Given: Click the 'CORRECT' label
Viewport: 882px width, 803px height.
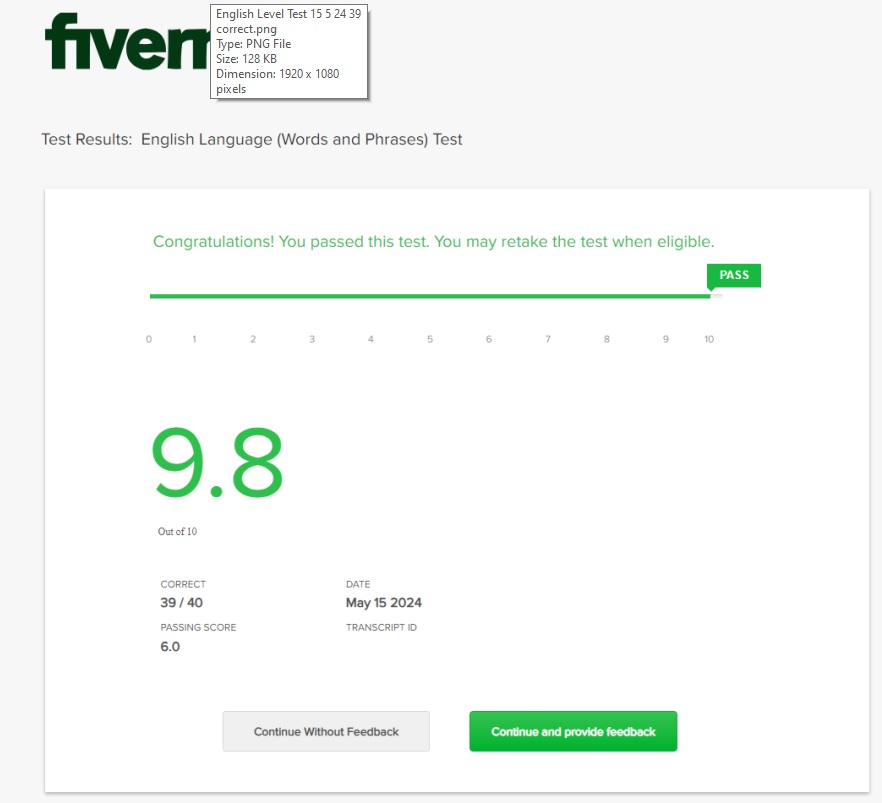Looking at the screenshot, I should tap(183, 584).
